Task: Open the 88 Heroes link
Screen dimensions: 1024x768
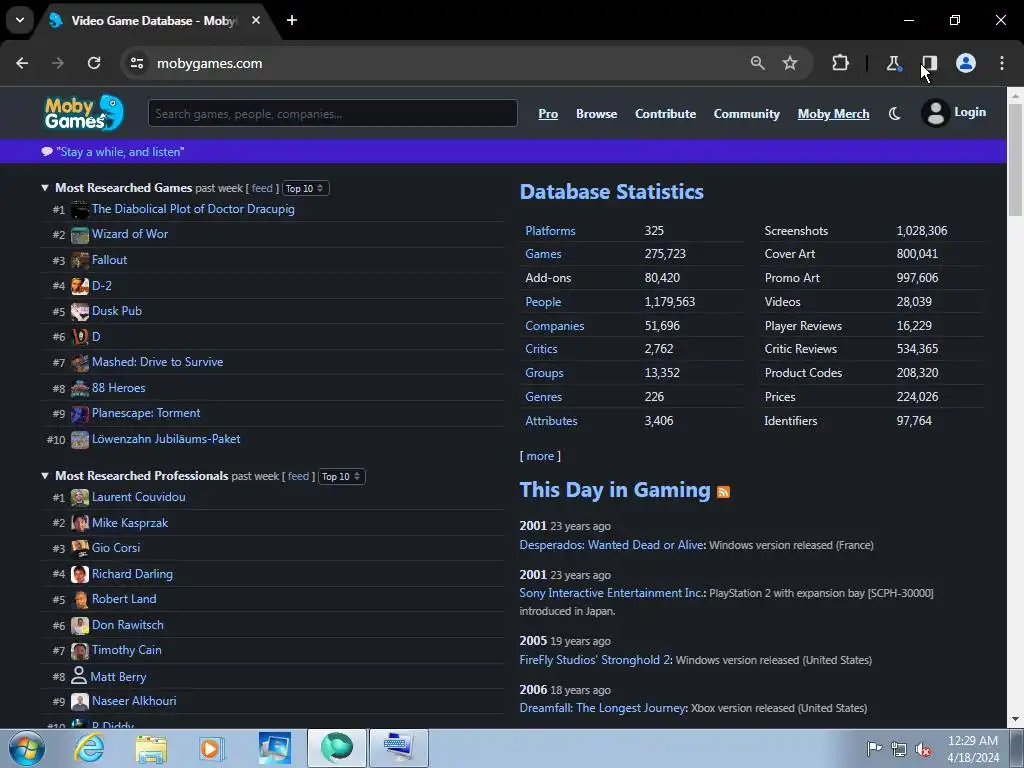Action: [x=119, y=387]
